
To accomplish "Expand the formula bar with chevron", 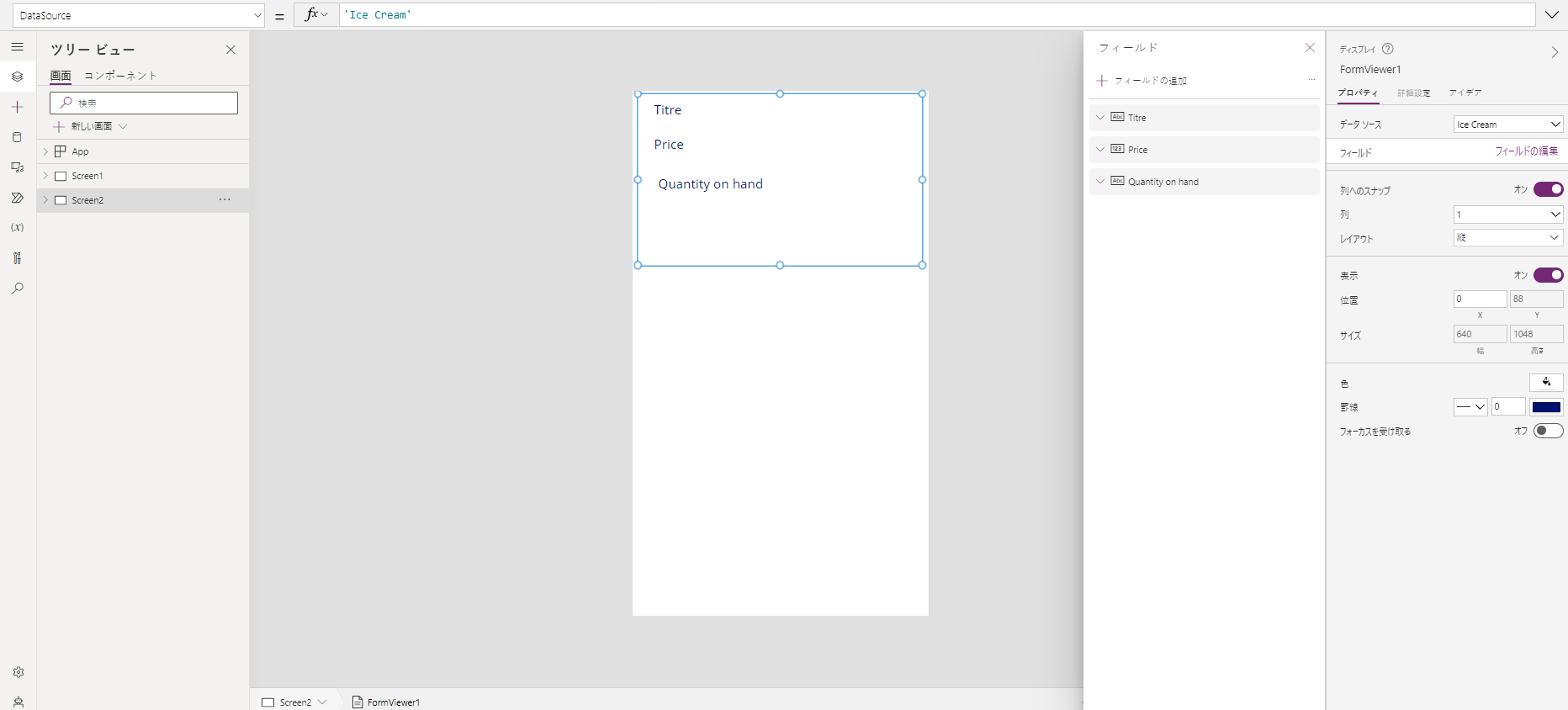I will (x=1551, y=14).
